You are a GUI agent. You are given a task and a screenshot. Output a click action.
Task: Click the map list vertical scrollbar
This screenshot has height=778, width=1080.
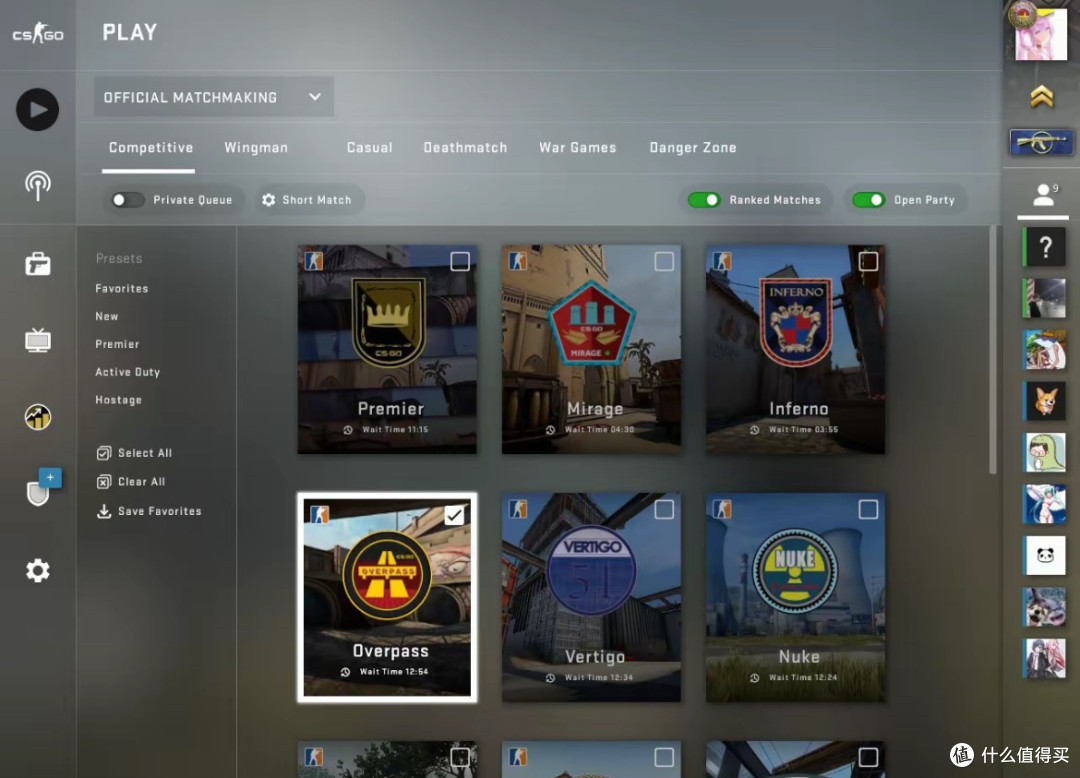(993, 349)
